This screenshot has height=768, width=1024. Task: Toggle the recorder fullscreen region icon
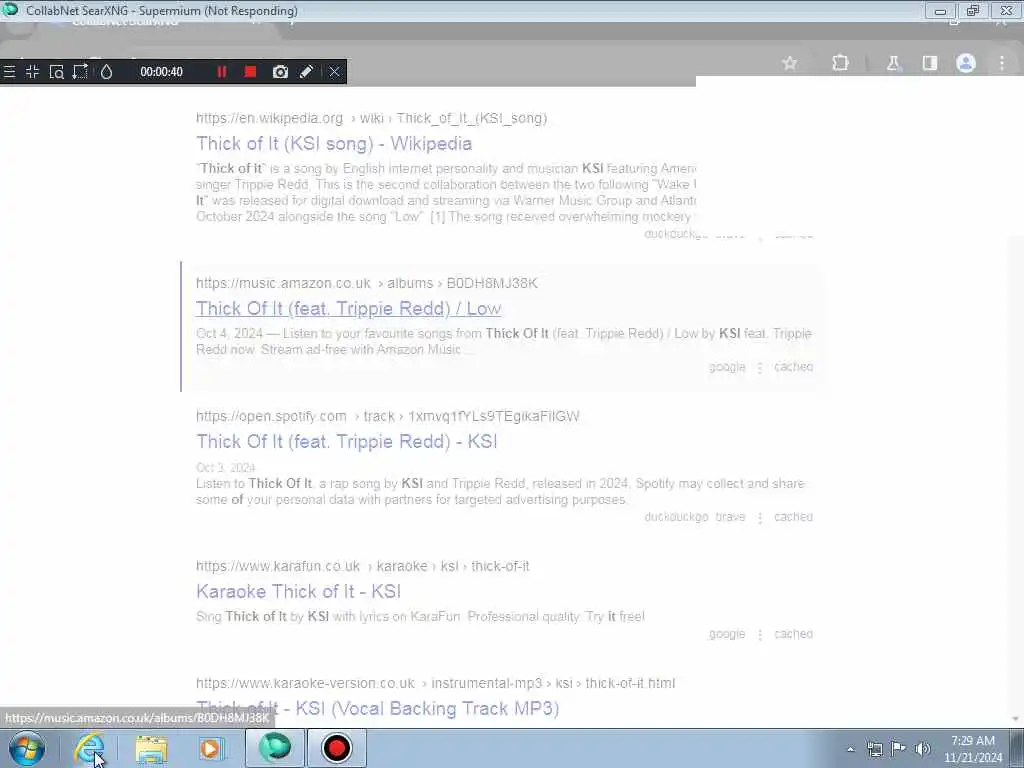pyautogui.click(x=33, y=72)
